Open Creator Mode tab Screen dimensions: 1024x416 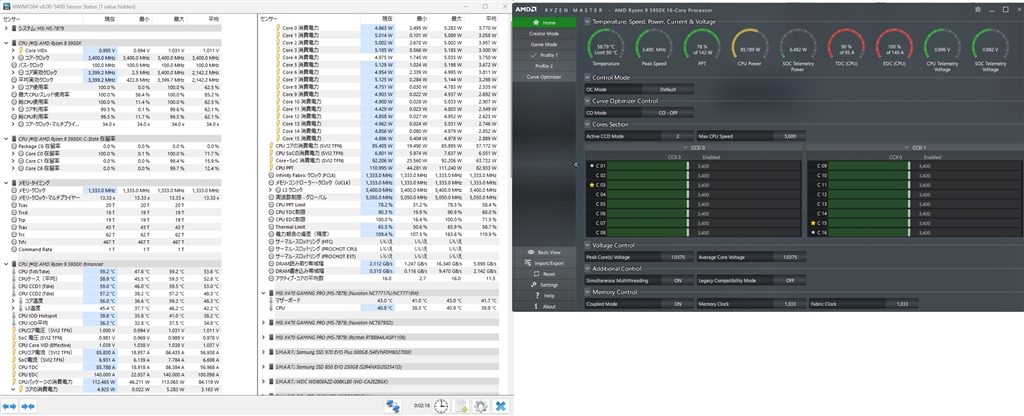coord(544,33)
